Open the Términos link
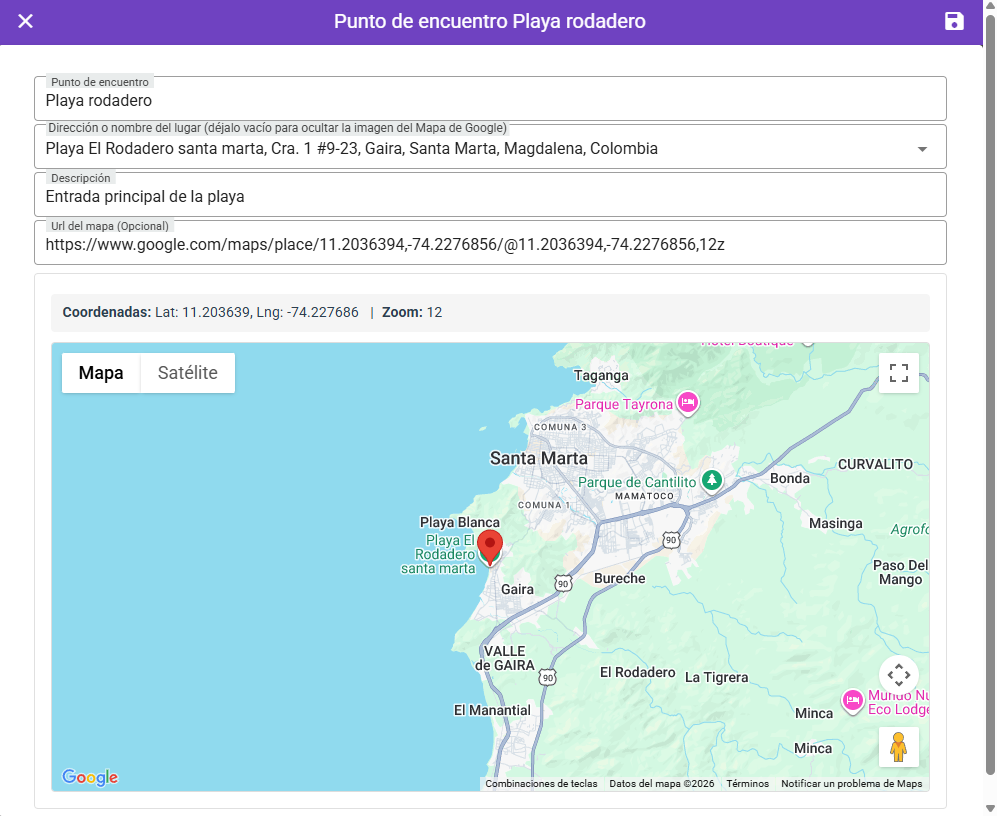Image resolution: width=997 pixels, height=816 pixels. tap(748, 784)
